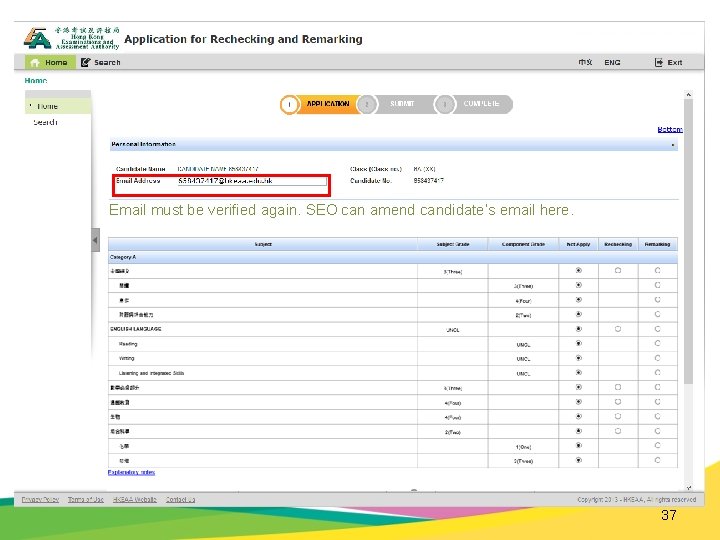This screenshot has height=540, width=720.
Task: Click the Subject column header
Action: (x=263, y=244)
